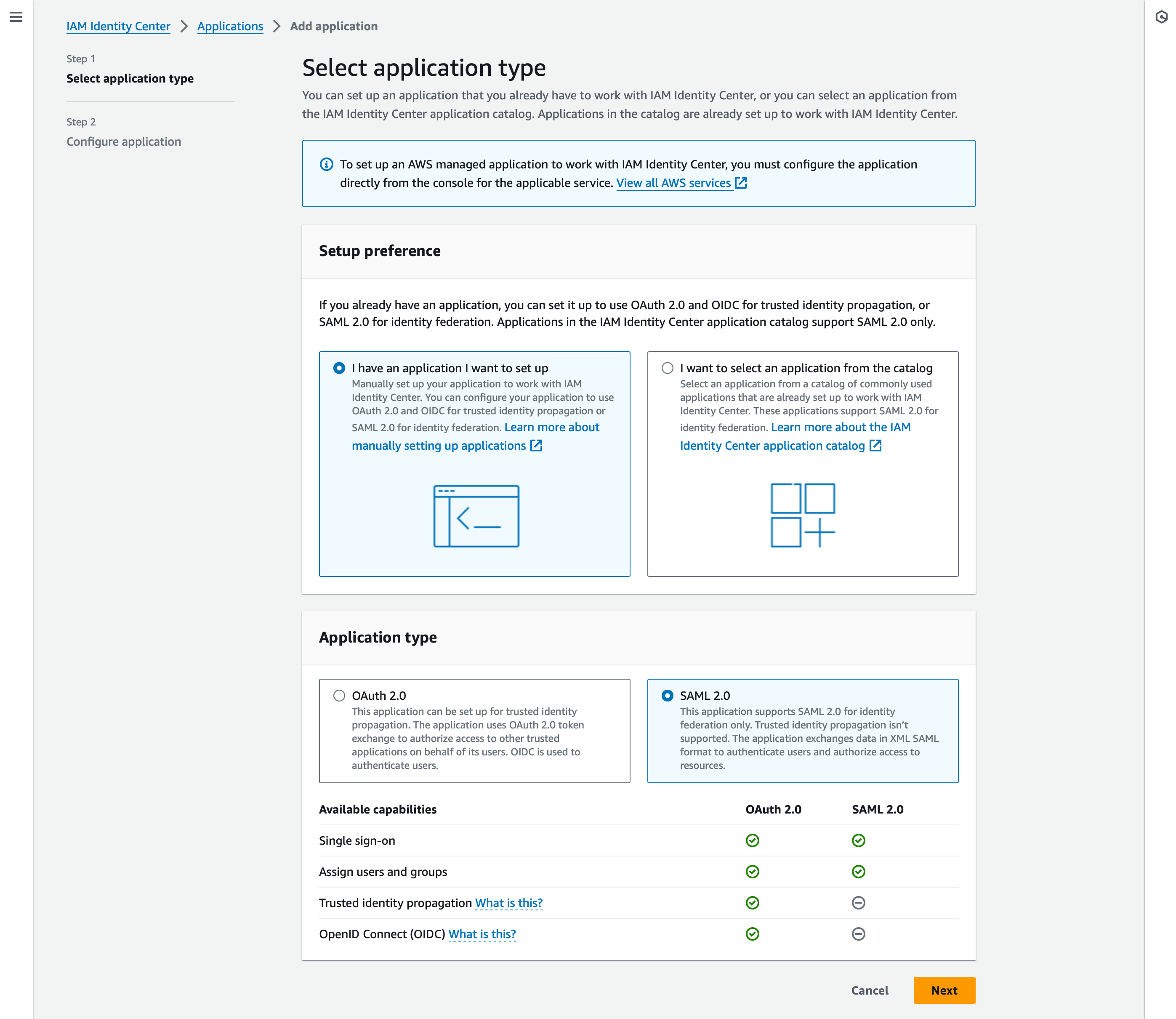
Task: Choose the SAML 2.0 application type radio
Action: (667, 696)
